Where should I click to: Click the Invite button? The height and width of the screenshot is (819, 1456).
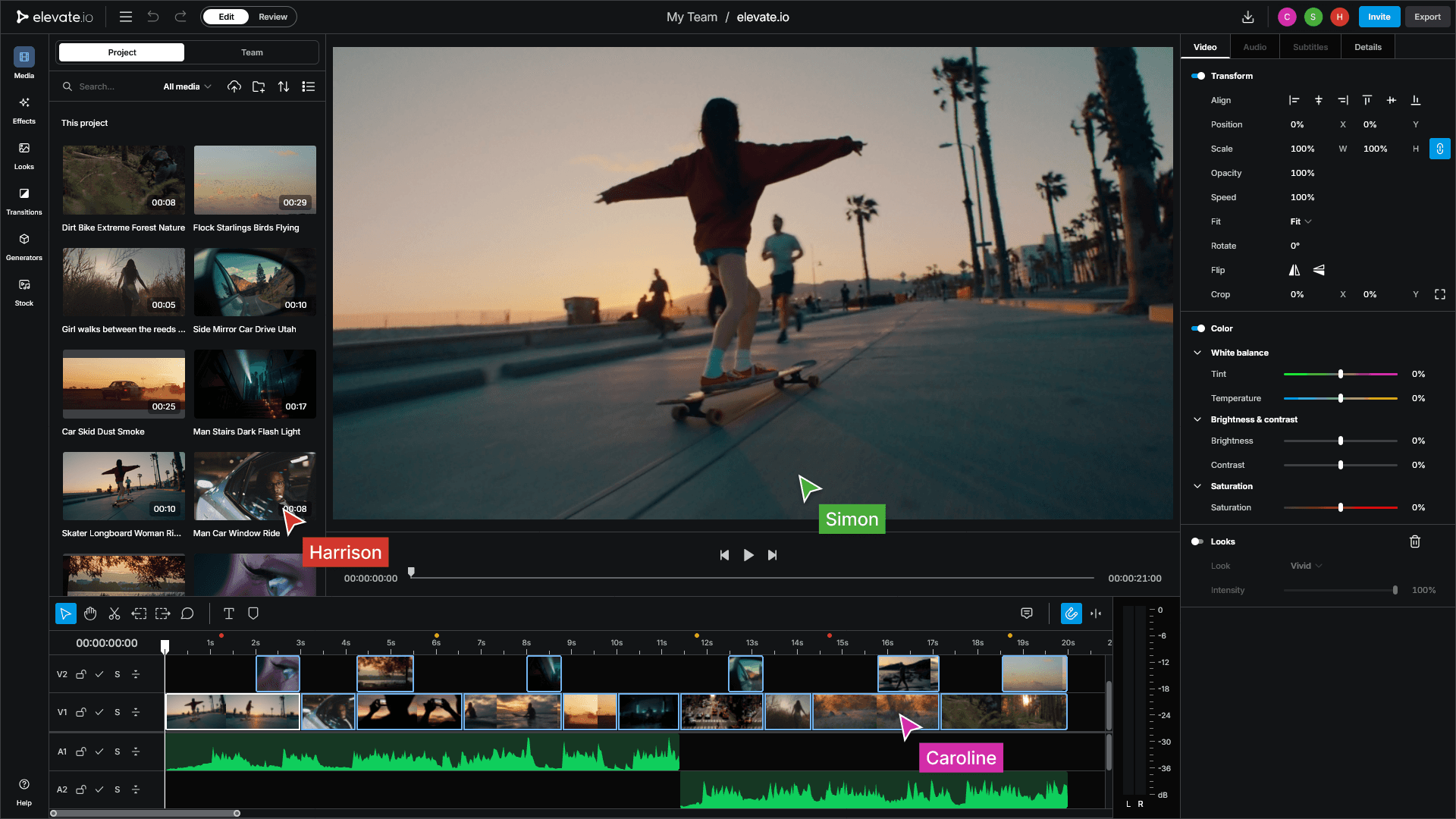[1379, 17]
